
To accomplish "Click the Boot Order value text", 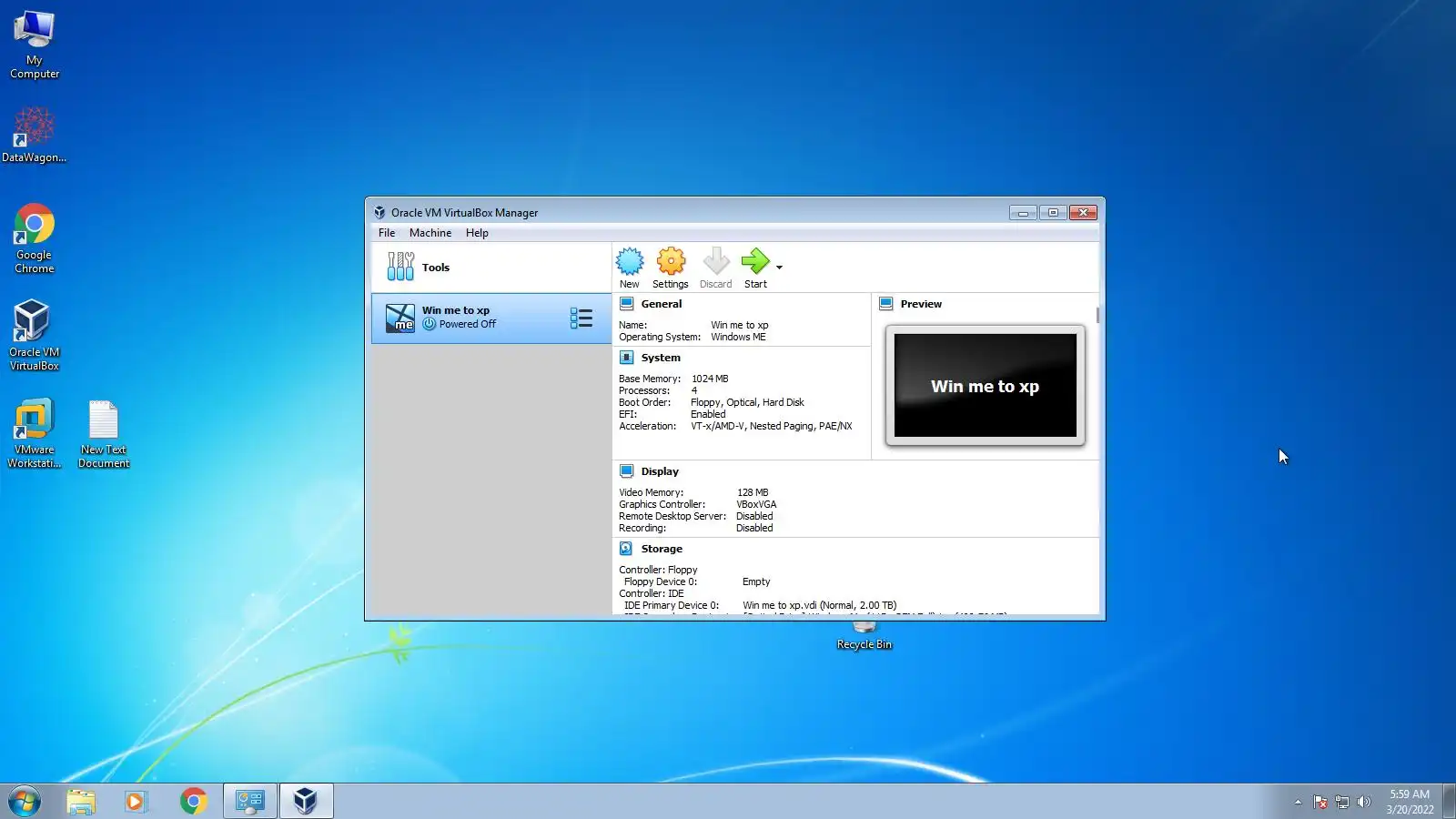I will click(x=747, y=402).
